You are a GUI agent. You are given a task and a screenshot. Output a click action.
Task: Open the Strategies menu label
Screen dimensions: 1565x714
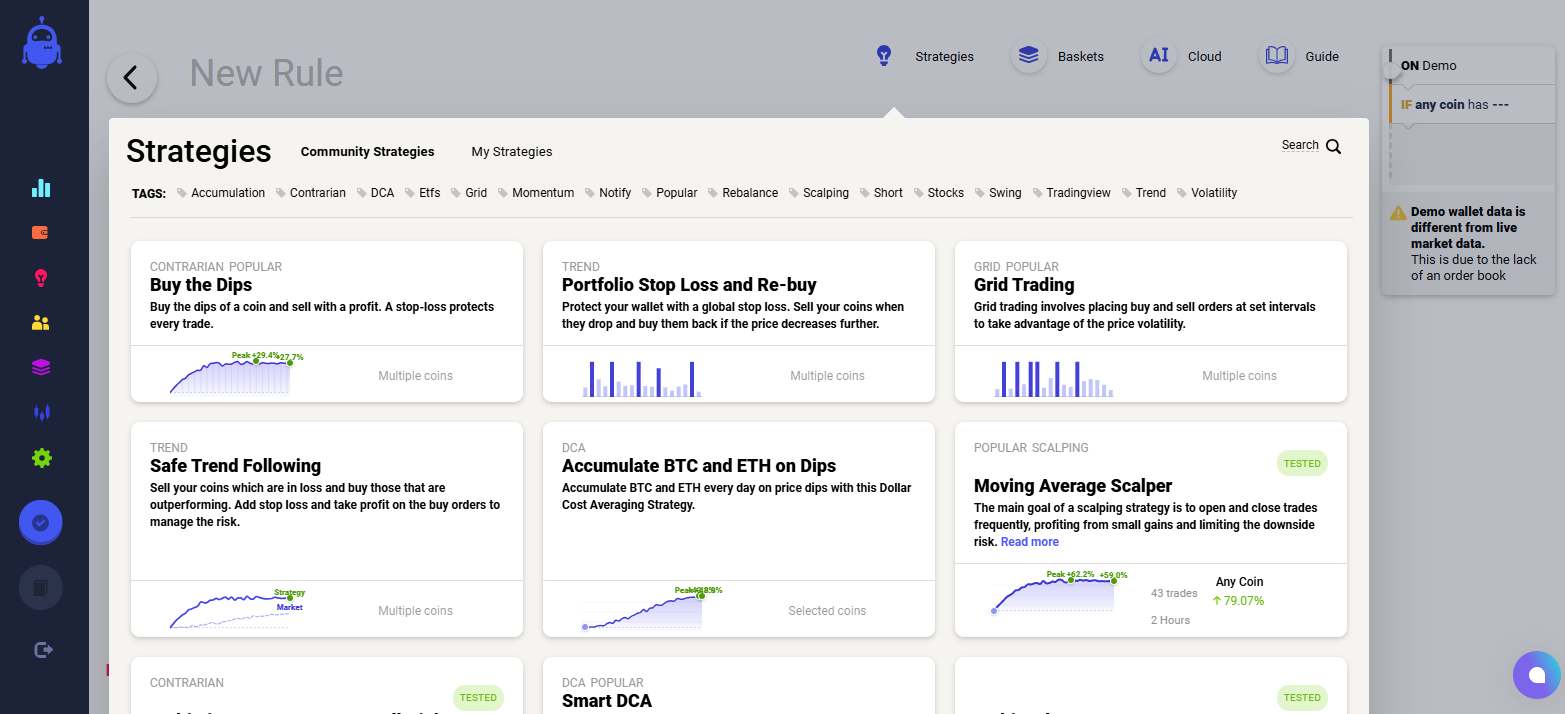click(944, 57)
